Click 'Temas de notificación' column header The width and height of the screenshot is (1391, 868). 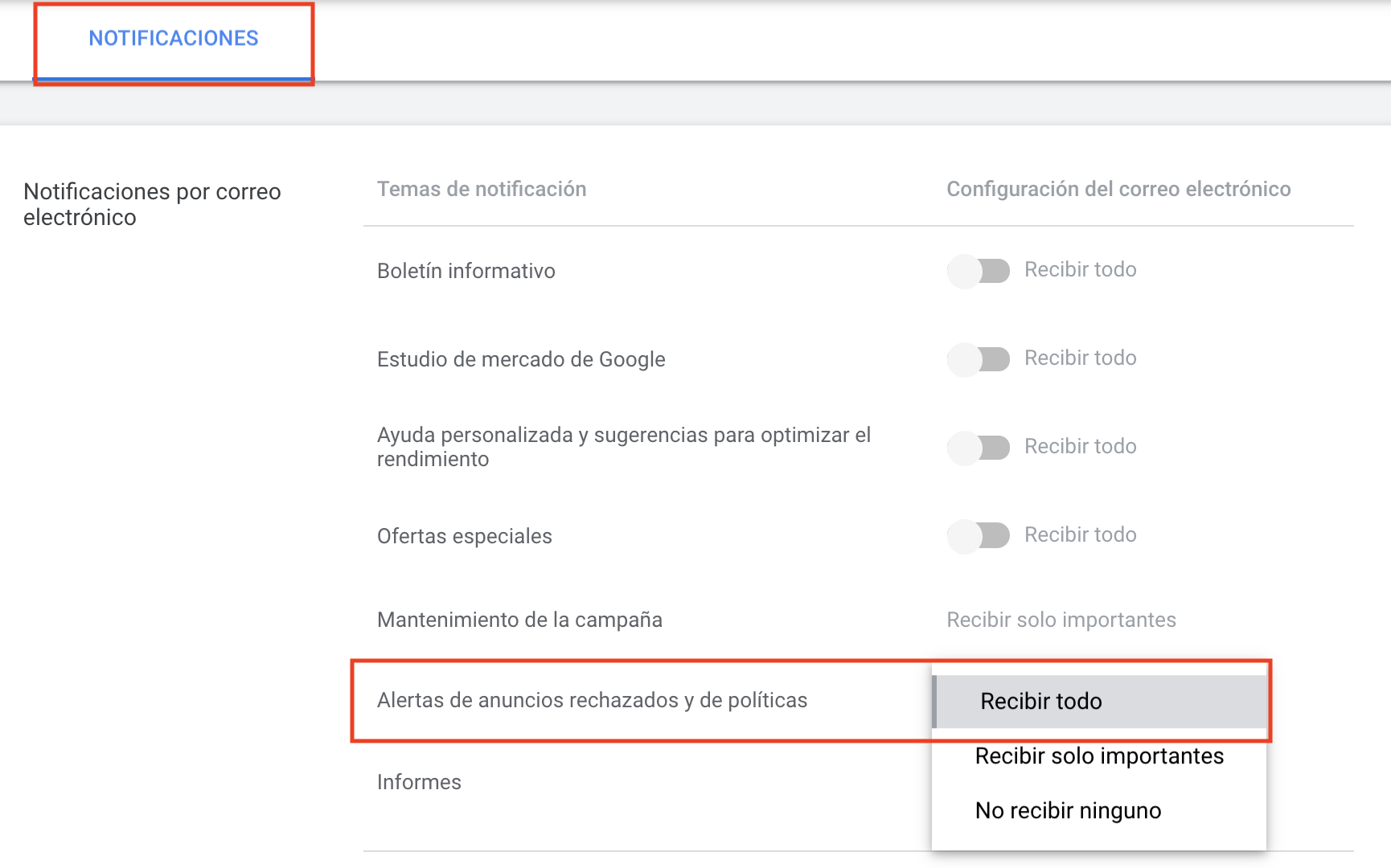coord(482,189)
